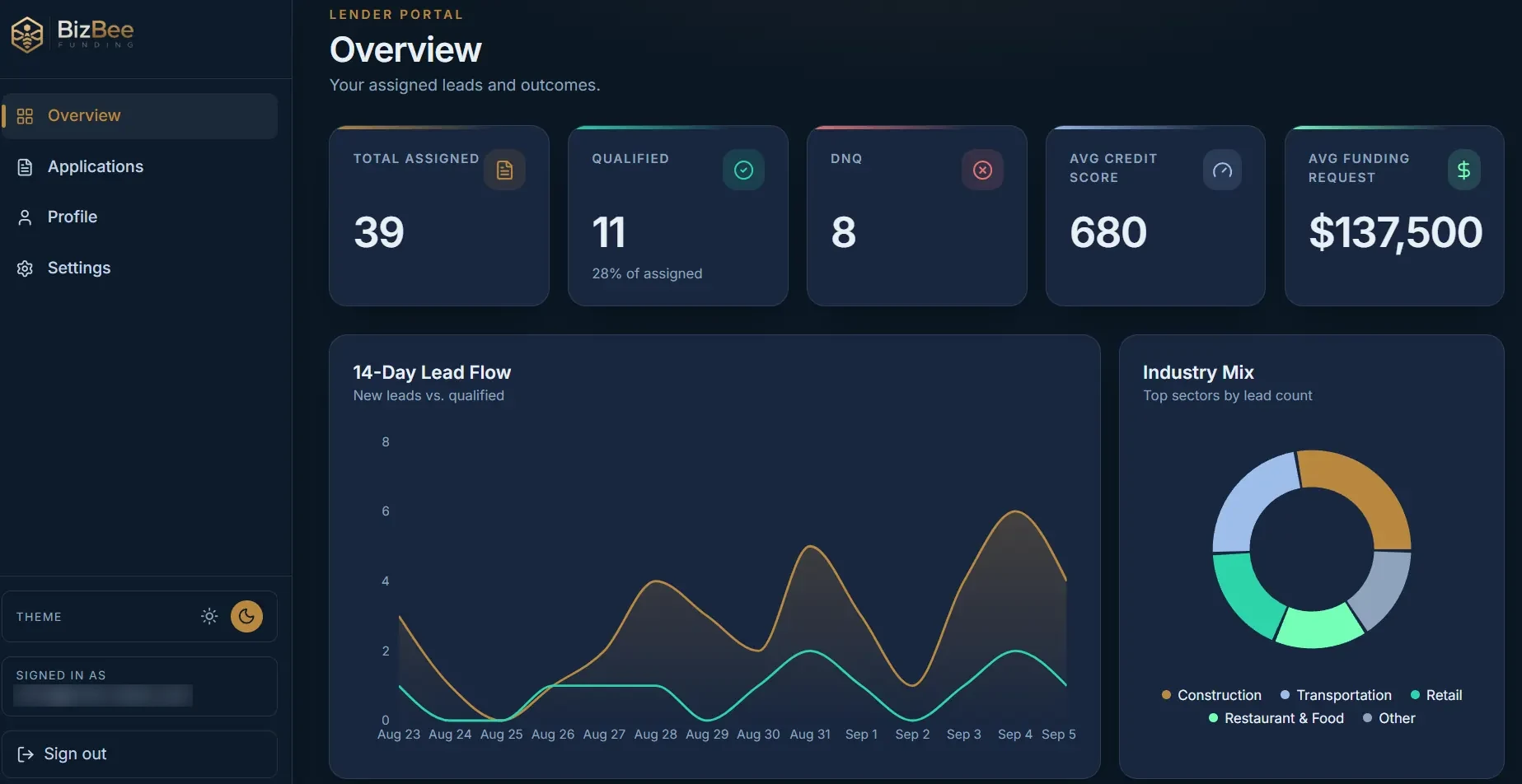Click the Aug 31 axis label
The image size is (1522, 784).
pyautogui.click(x=810, y=735)
